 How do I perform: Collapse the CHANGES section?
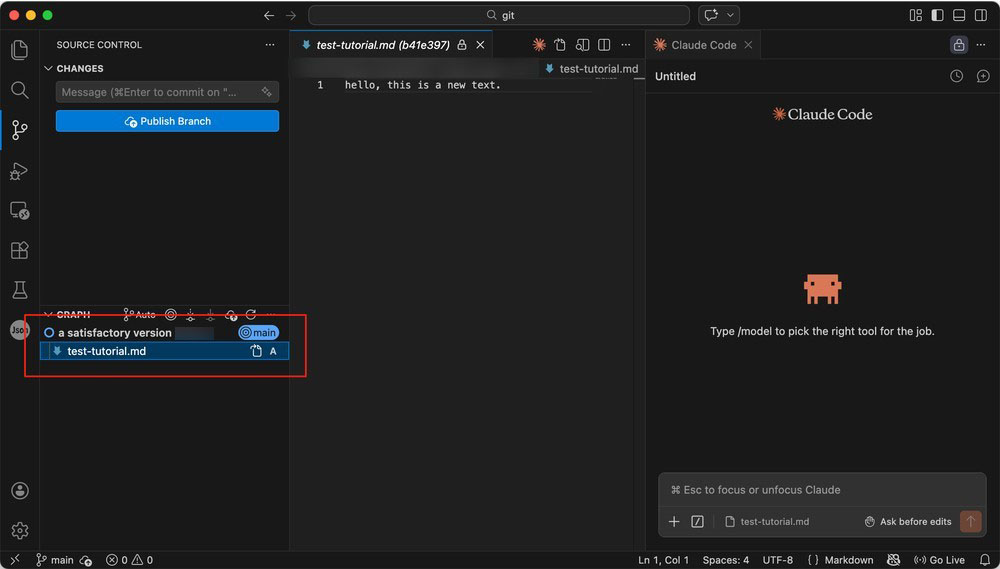click(48, 68)
